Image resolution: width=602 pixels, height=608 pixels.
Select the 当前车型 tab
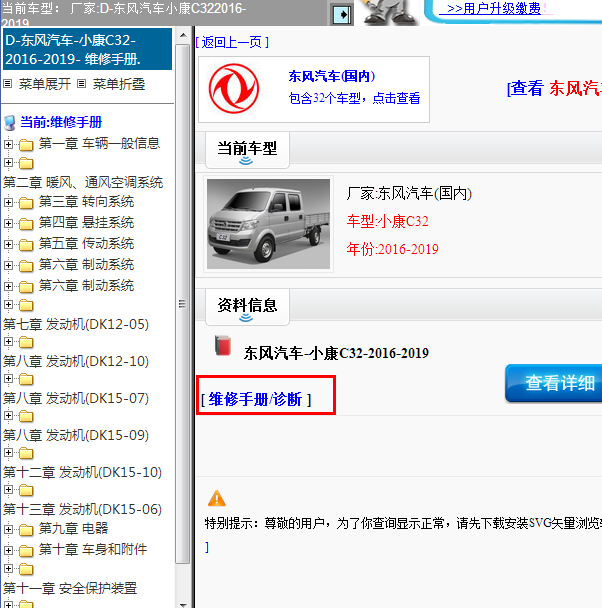pyautogui.click(x=247, y=150)
